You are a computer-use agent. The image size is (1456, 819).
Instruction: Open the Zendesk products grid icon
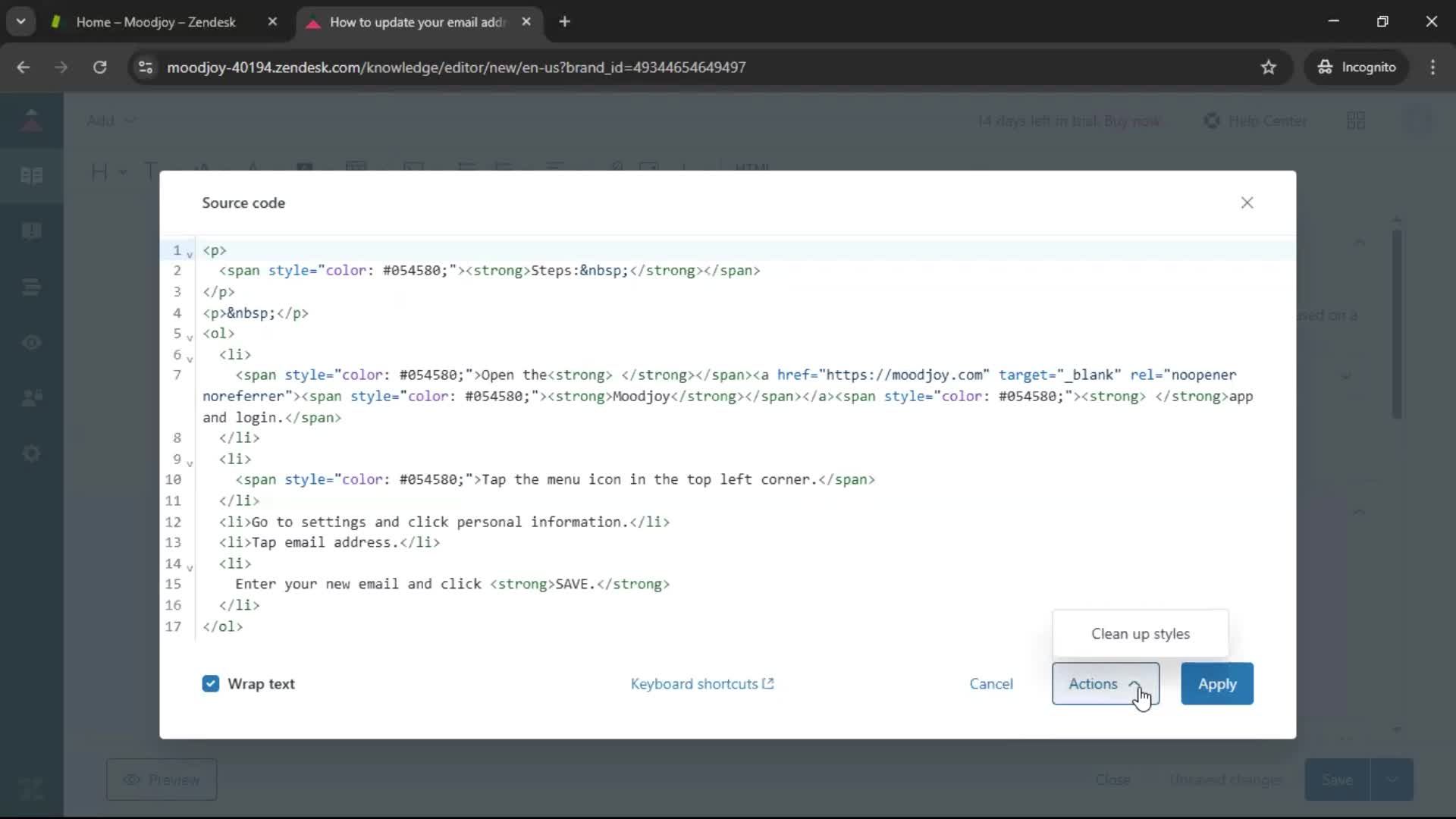point(1356,121)
